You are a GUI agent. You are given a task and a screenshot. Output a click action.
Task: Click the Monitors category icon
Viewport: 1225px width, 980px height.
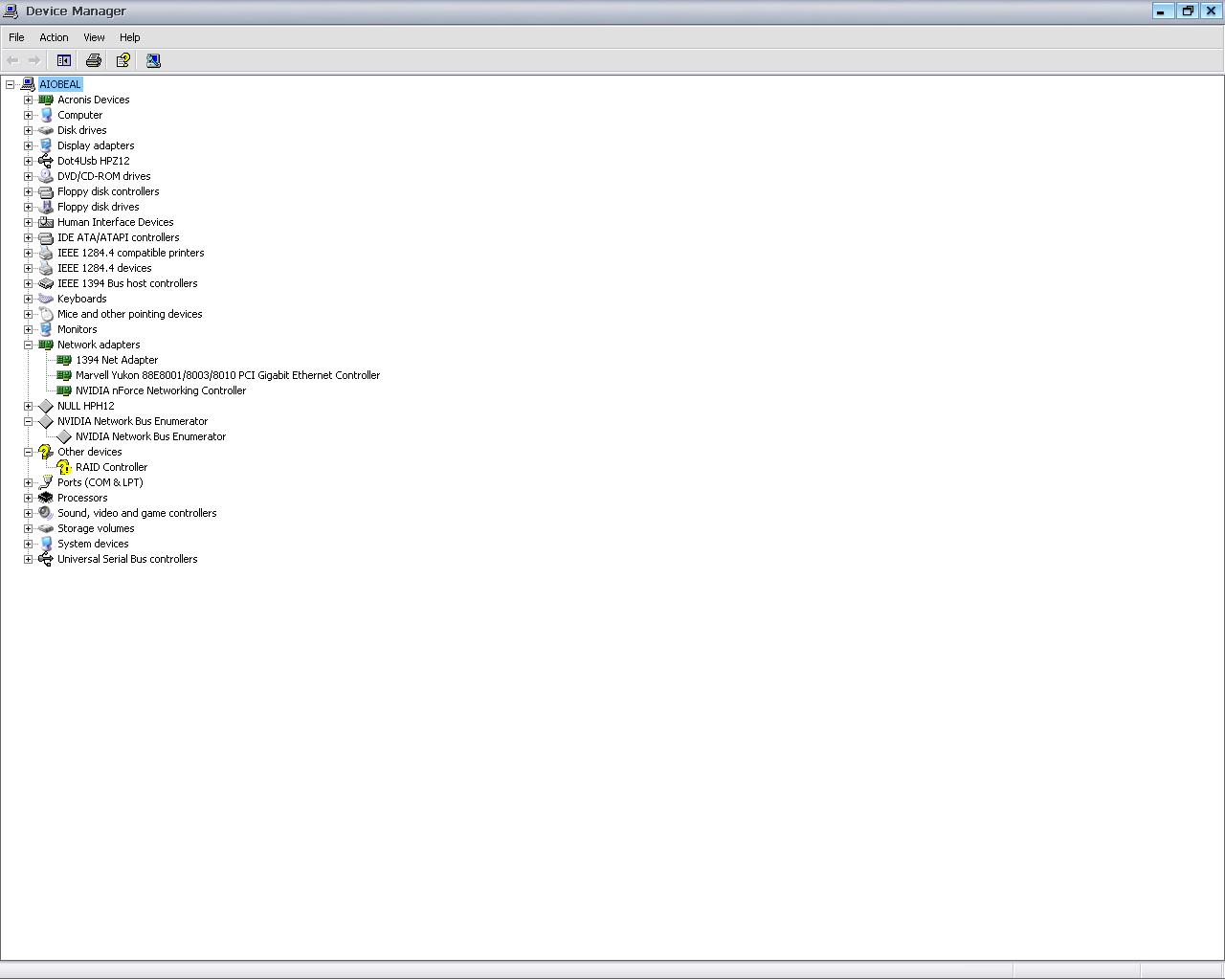pyautogui.click(x=46, y=329)
